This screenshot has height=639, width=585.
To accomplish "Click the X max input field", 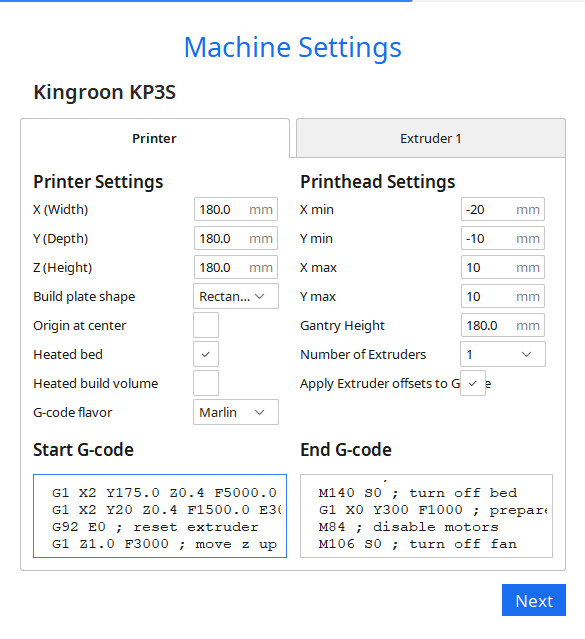I will coord(503,267).
